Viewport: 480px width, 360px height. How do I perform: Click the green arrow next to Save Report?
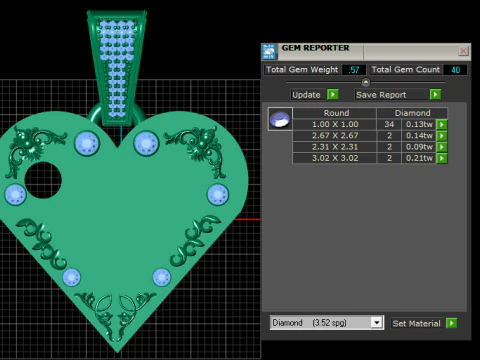[x=435, y=95]
